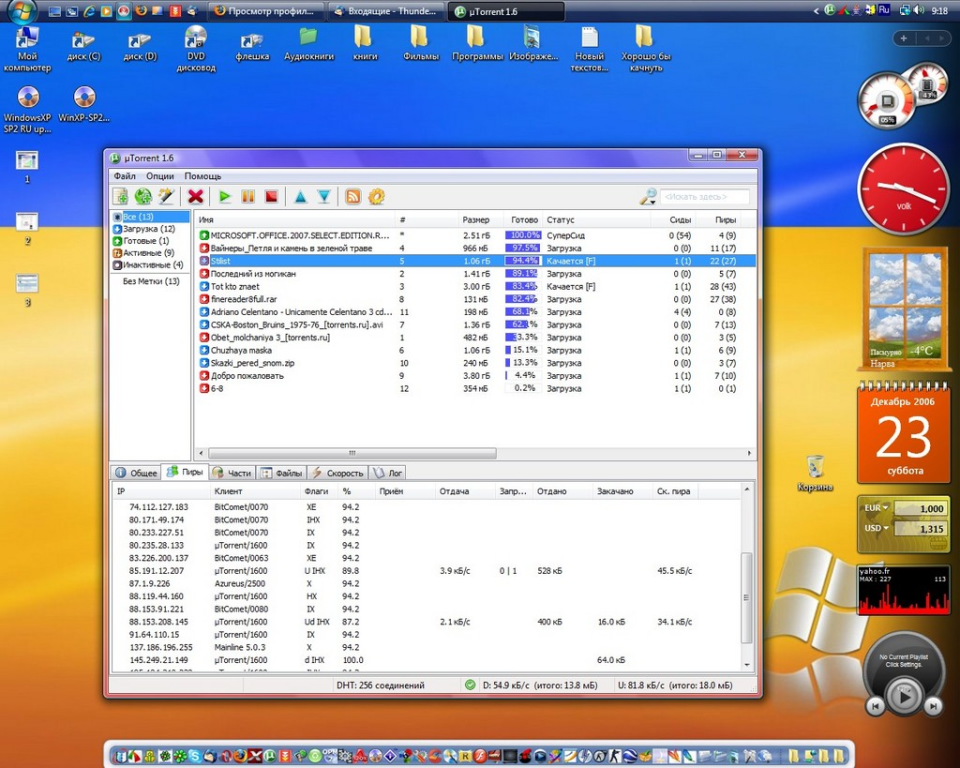Open the Файл menu
Image resolution: width=960 pixels, height=768 pixels.
124,176
